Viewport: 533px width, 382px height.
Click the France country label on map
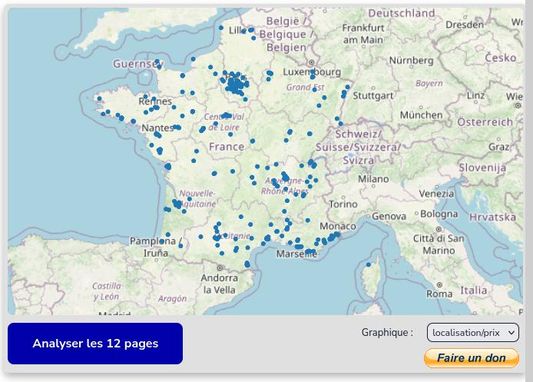[226, 147]
